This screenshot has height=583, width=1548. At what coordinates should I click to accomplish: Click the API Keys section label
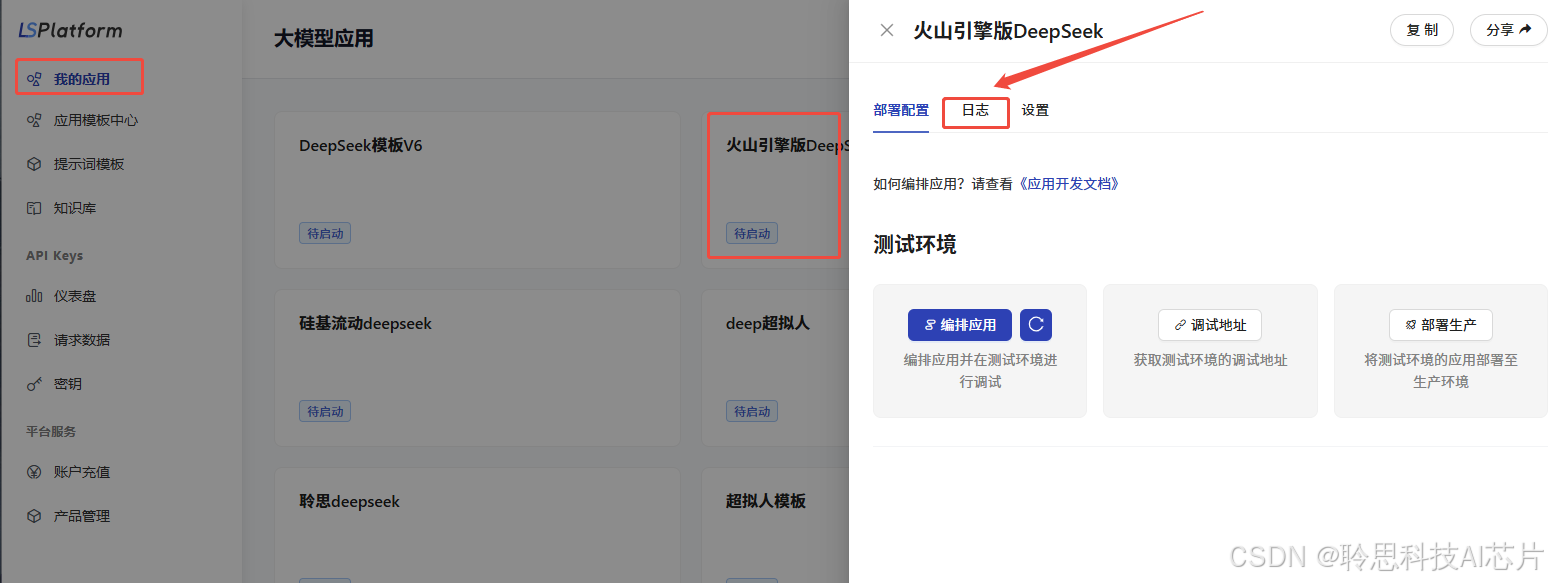[x=54, y=256]
